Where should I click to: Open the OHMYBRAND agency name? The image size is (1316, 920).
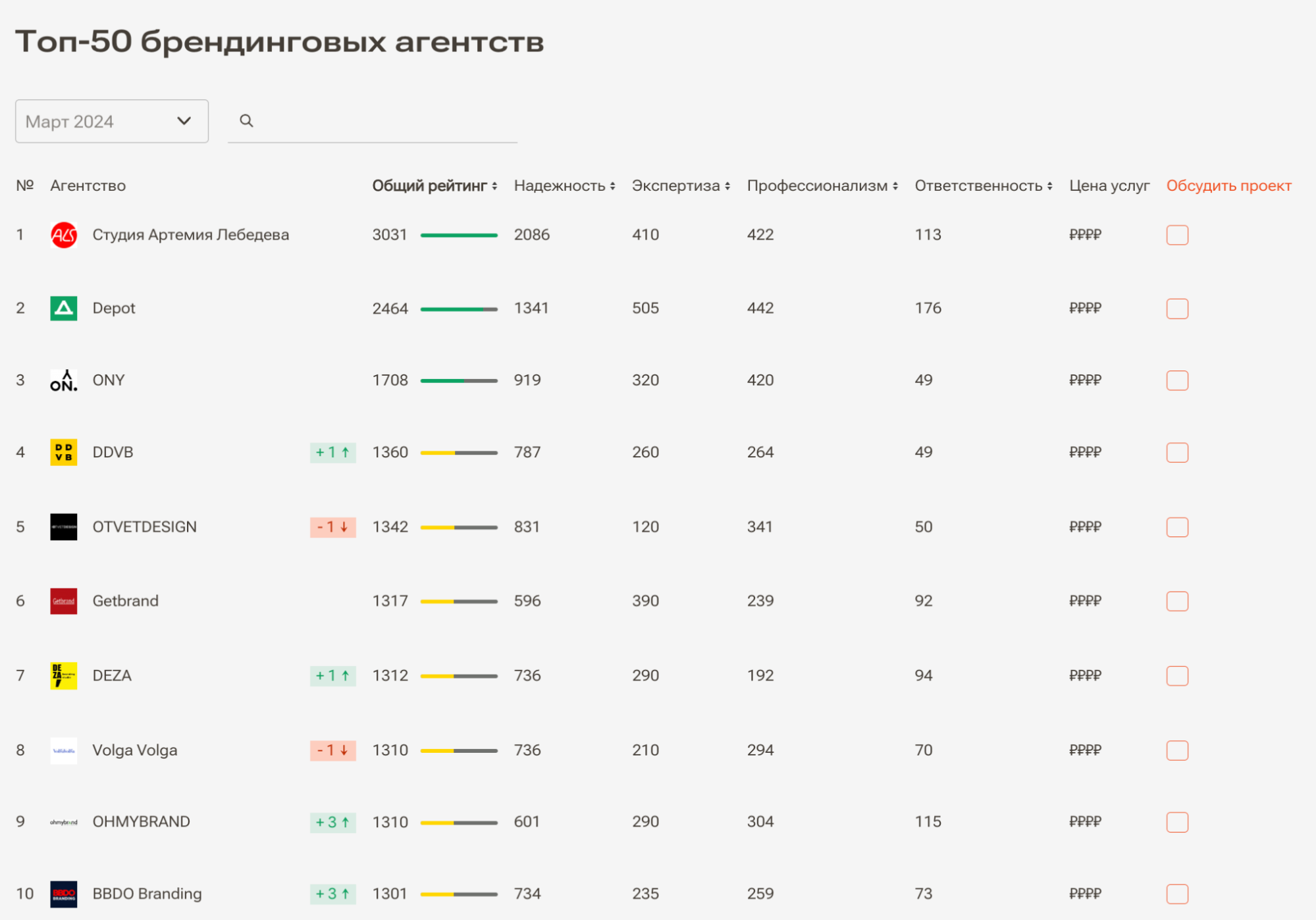(x=142, y=822)
